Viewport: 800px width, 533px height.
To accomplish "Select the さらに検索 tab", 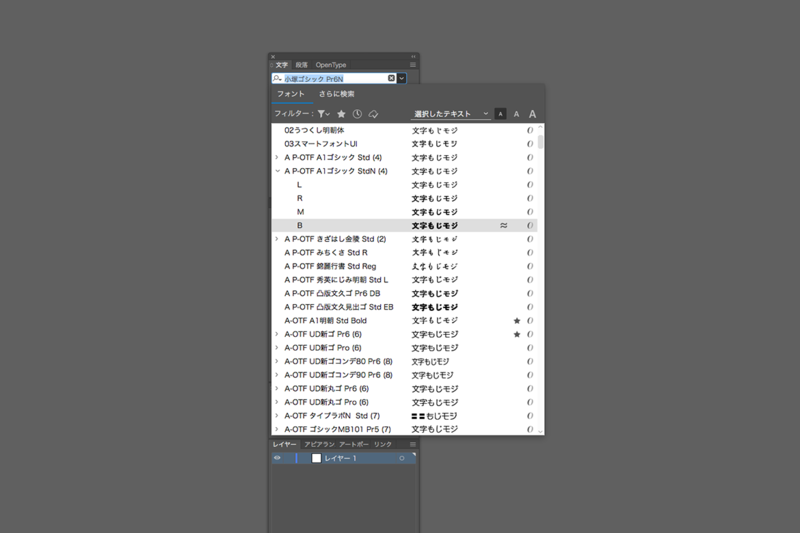I will click(x=336, y=94).
